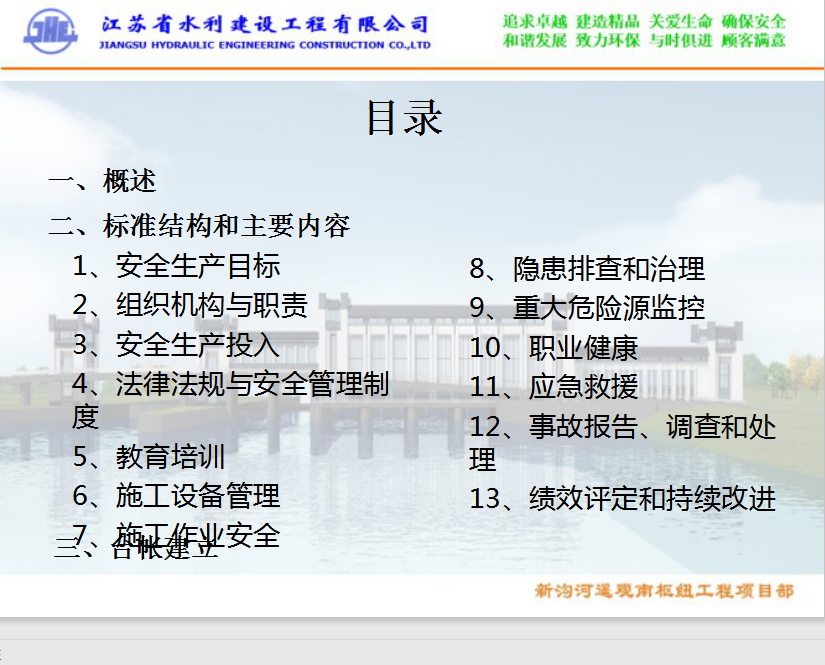Select the heading 二、标准结构和主要内容
The width and height of the screenshot is (825, 665).
click(x=199, y=226)
